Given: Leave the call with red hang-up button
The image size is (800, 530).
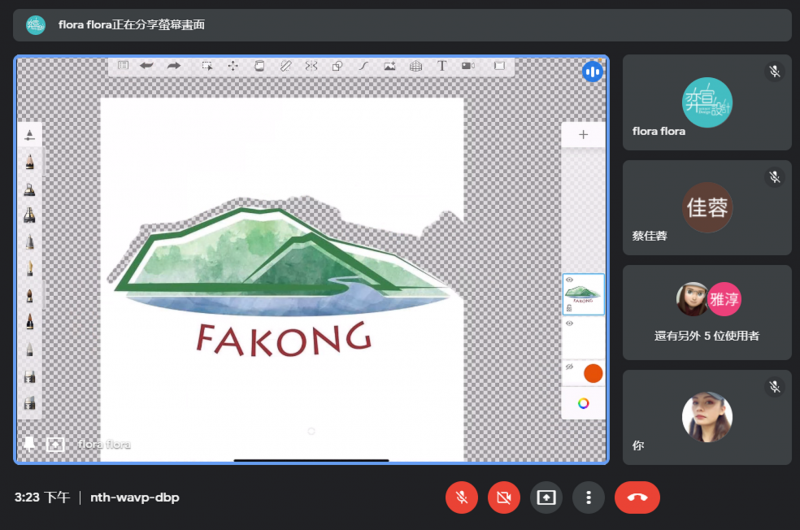Looking at the screenshot, I should (x=637, y=497).
